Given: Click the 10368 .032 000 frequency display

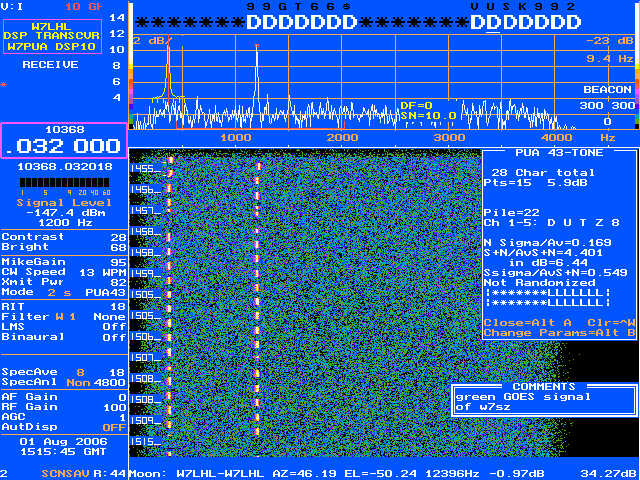Looking at the screenshot, I should pos(64,141).
